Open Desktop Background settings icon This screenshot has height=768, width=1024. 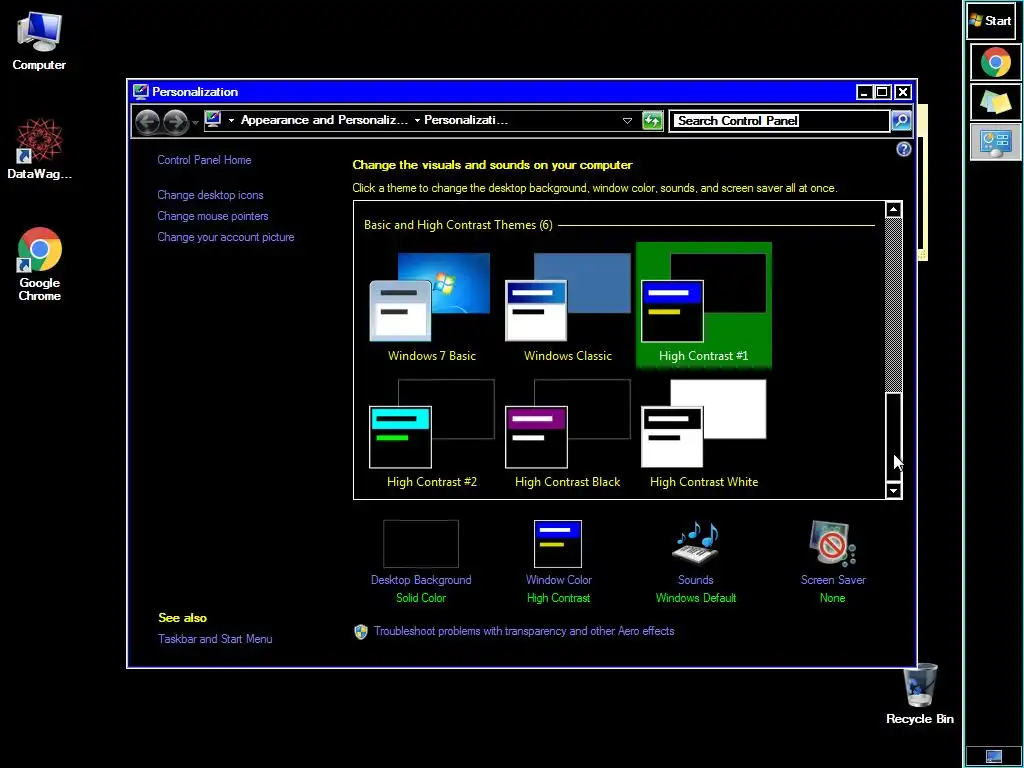coord(421,544)
